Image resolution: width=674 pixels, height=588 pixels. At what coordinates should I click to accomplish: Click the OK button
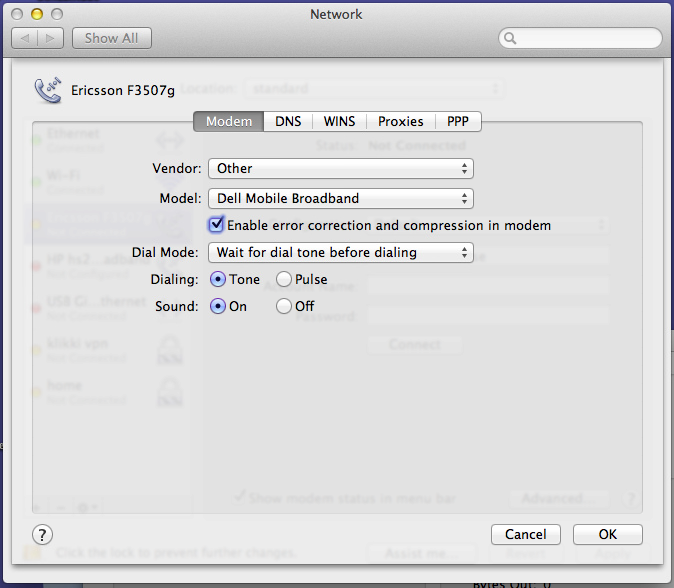608,534
